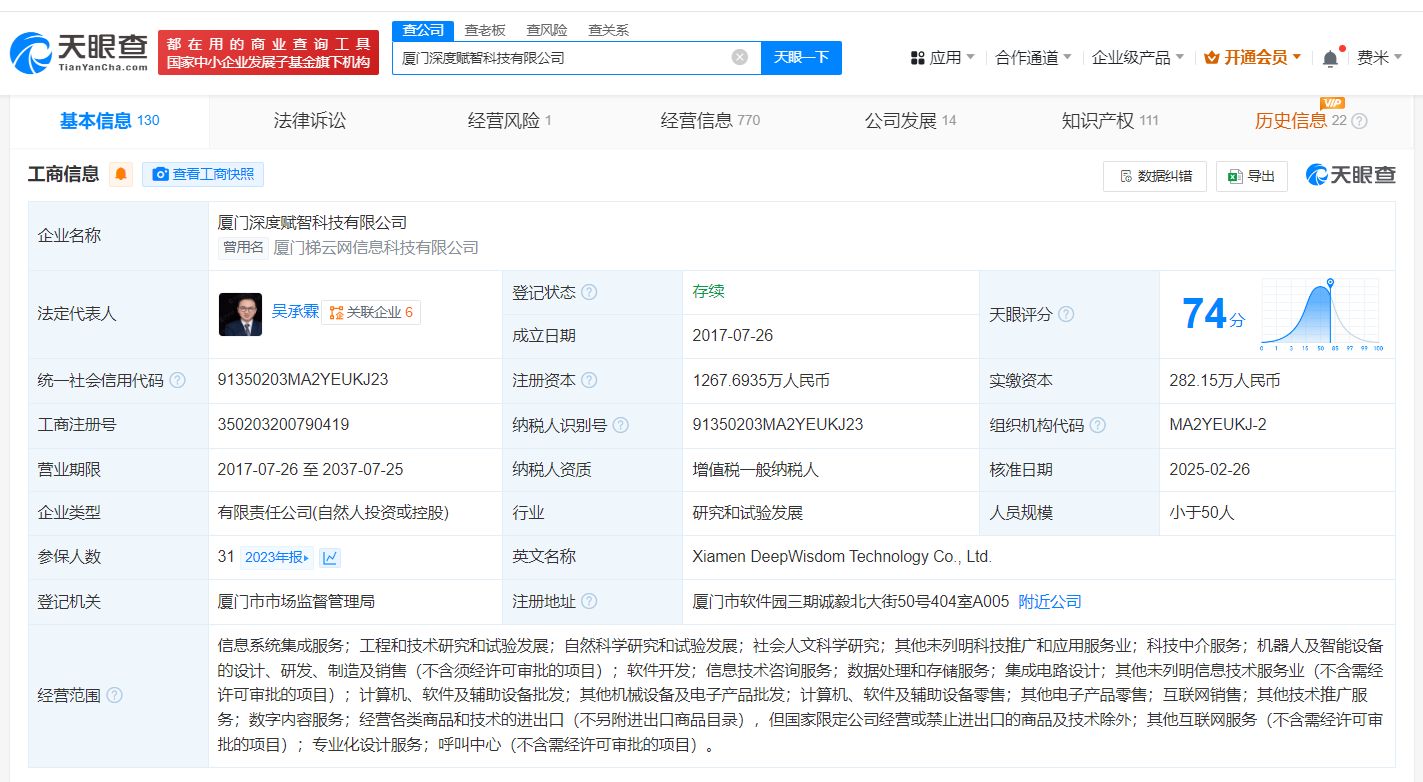Open 查看工商快照 camera snapshot tool

pos(202,174)
